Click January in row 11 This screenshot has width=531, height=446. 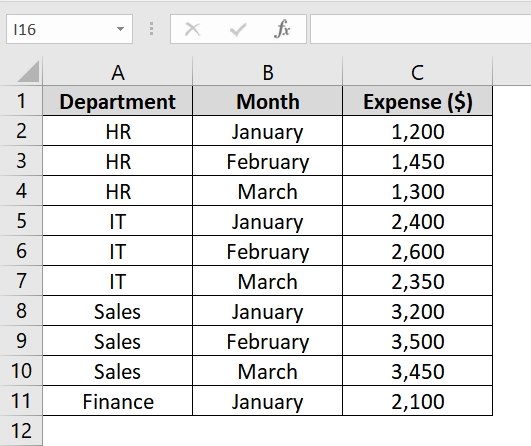tap(268, 401)
